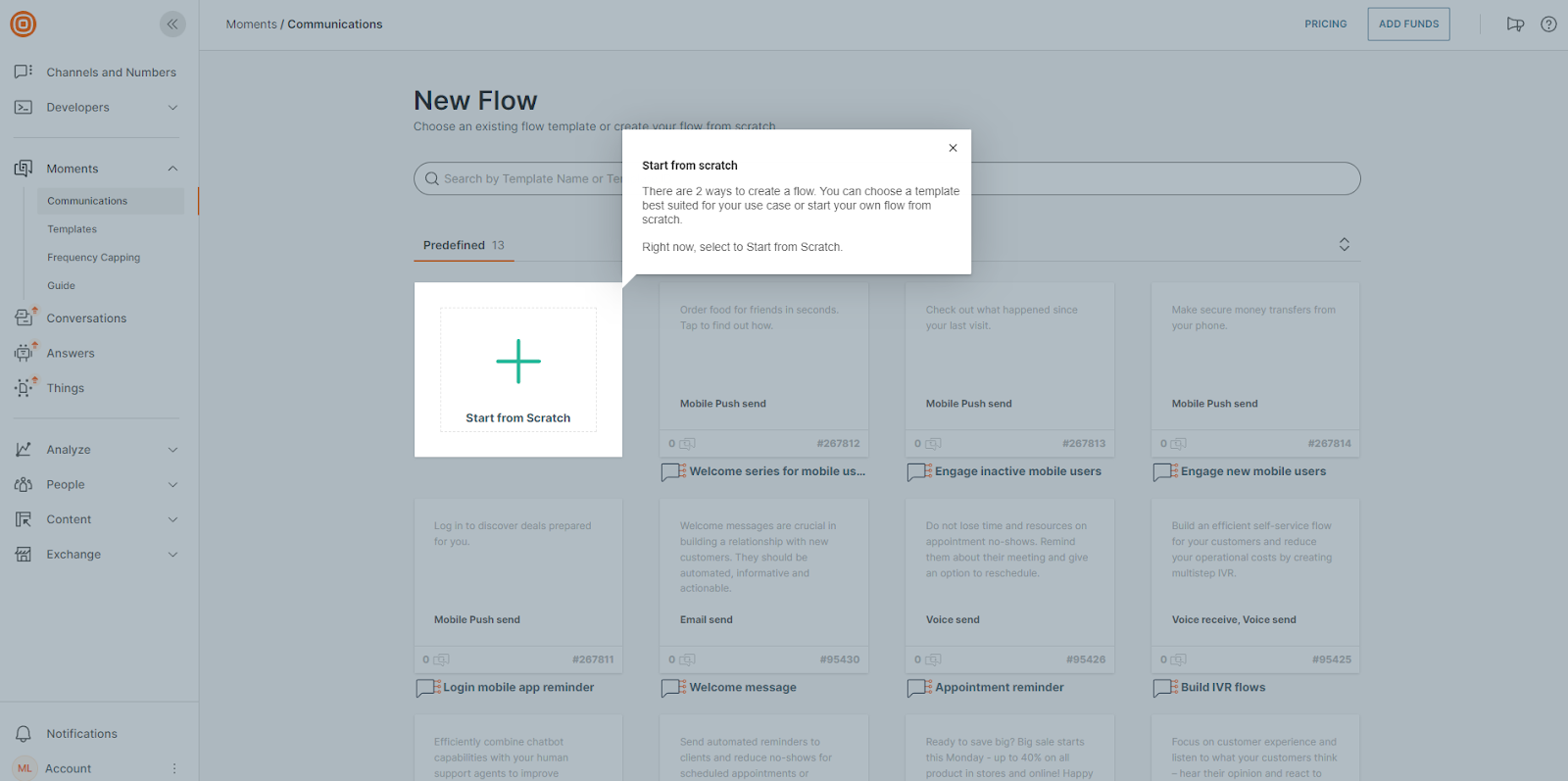The height and width of the screenshot is (781, 1568).
Task: Click the Analyze chart icon
Action: 24,449
